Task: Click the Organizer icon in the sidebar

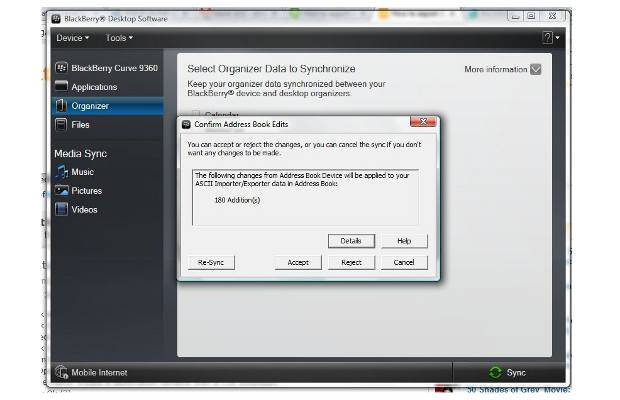Action: (x=61, y=106)
